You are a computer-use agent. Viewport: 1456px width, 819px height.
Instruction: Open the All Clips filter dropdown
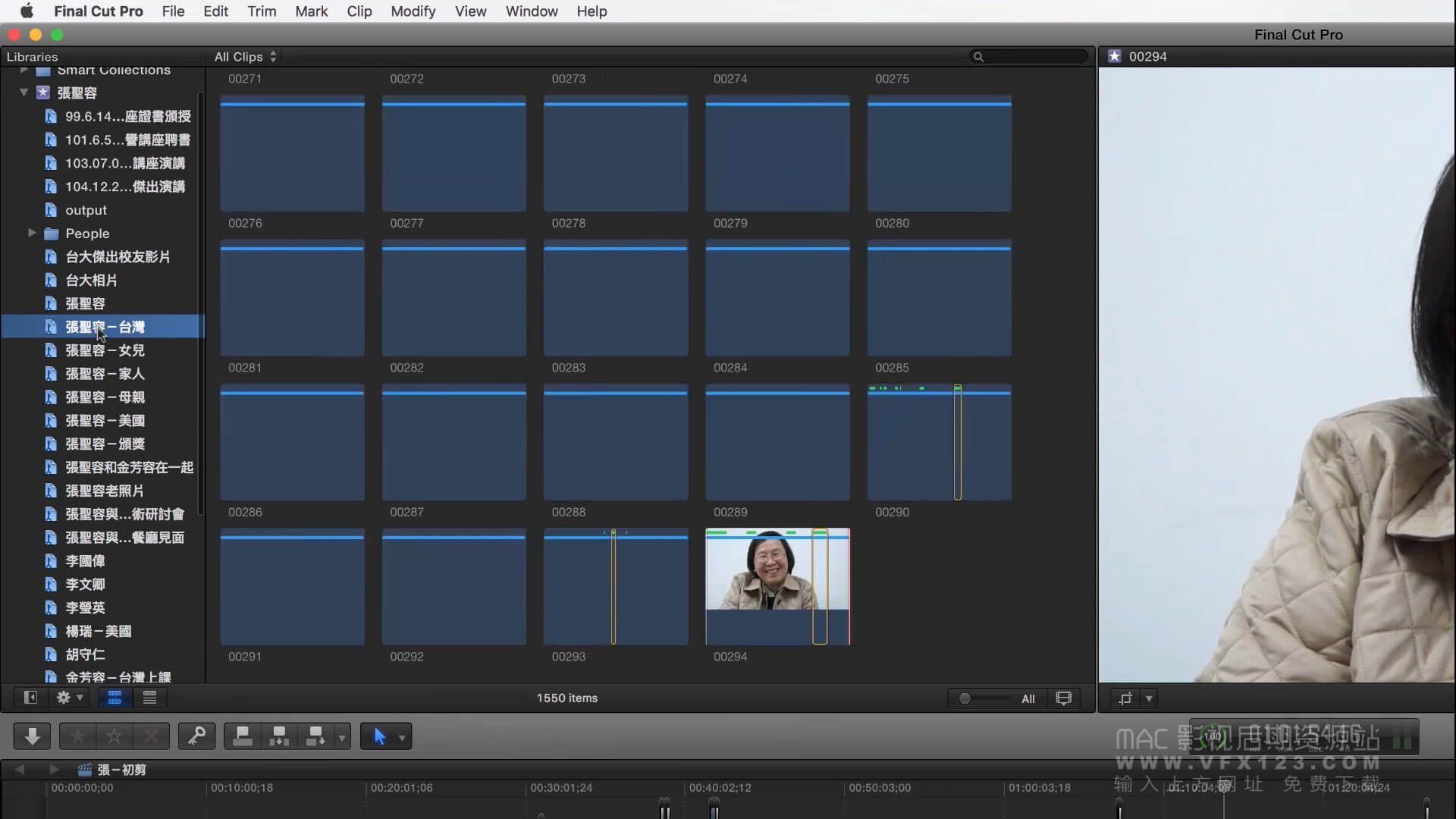point(246,57)
